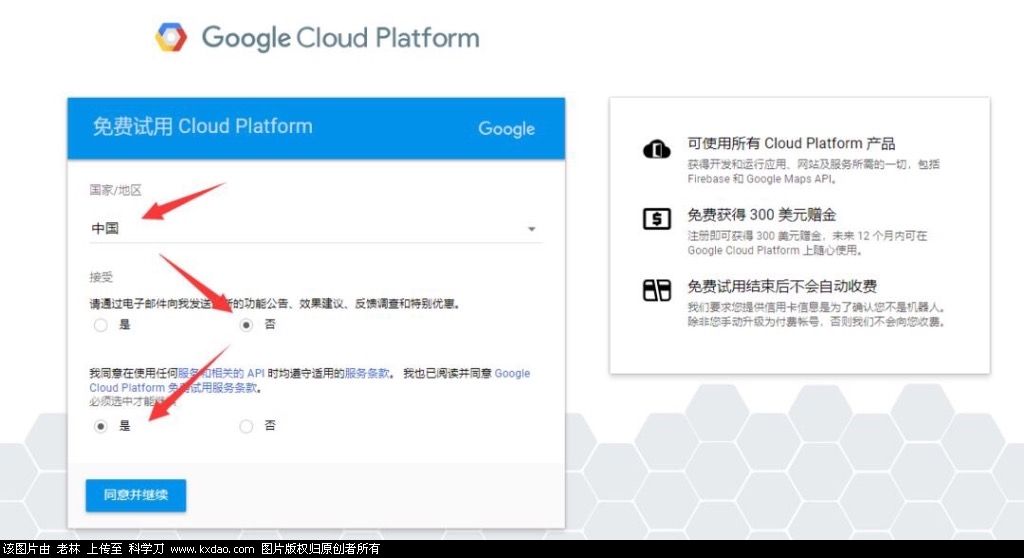
Task: Click the 免费试用 Cloud Platform heading
Action: point(202,126)
